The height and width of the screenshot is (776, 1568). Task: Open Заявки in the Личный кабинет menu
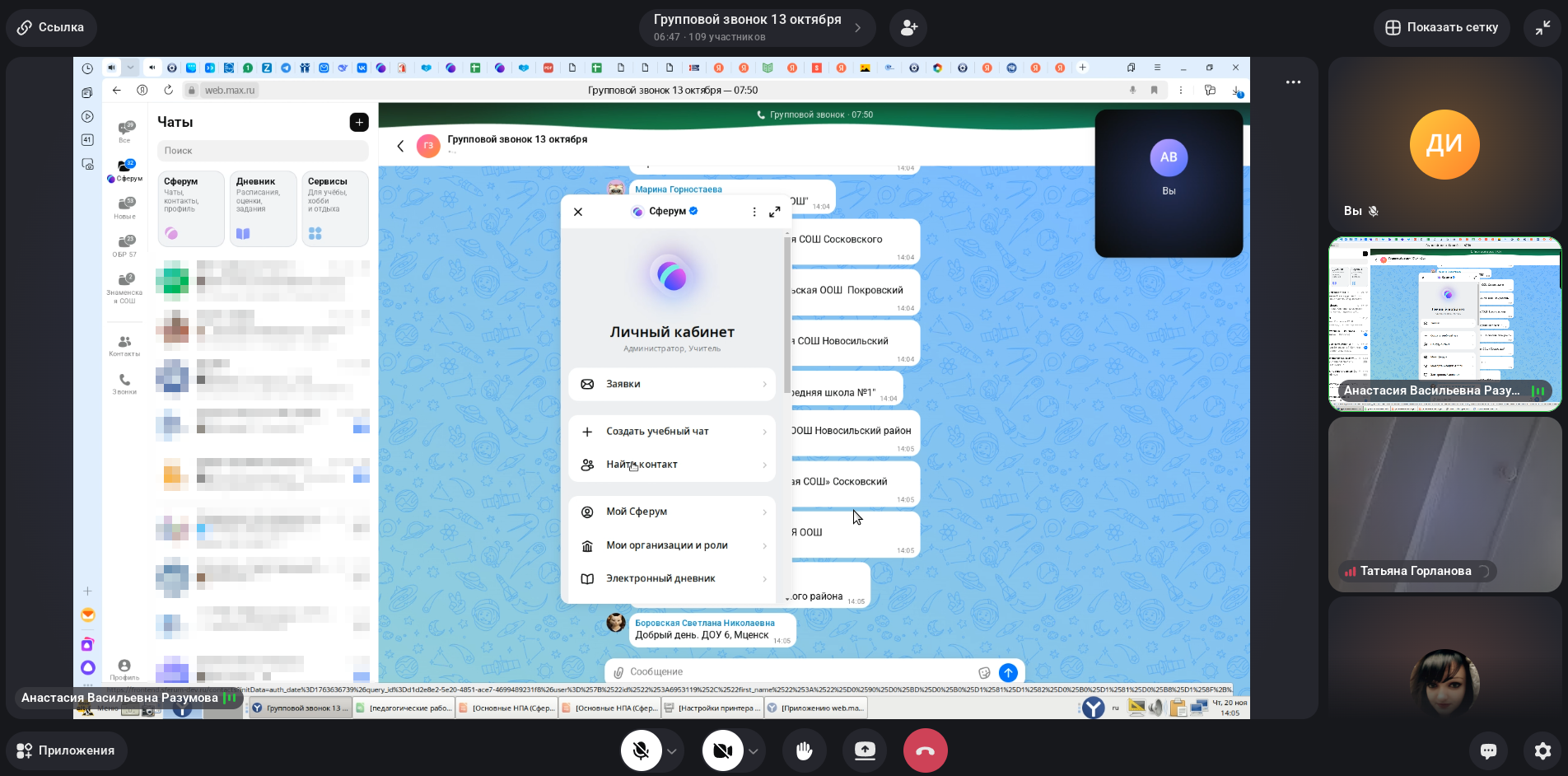tap(672, 384)
